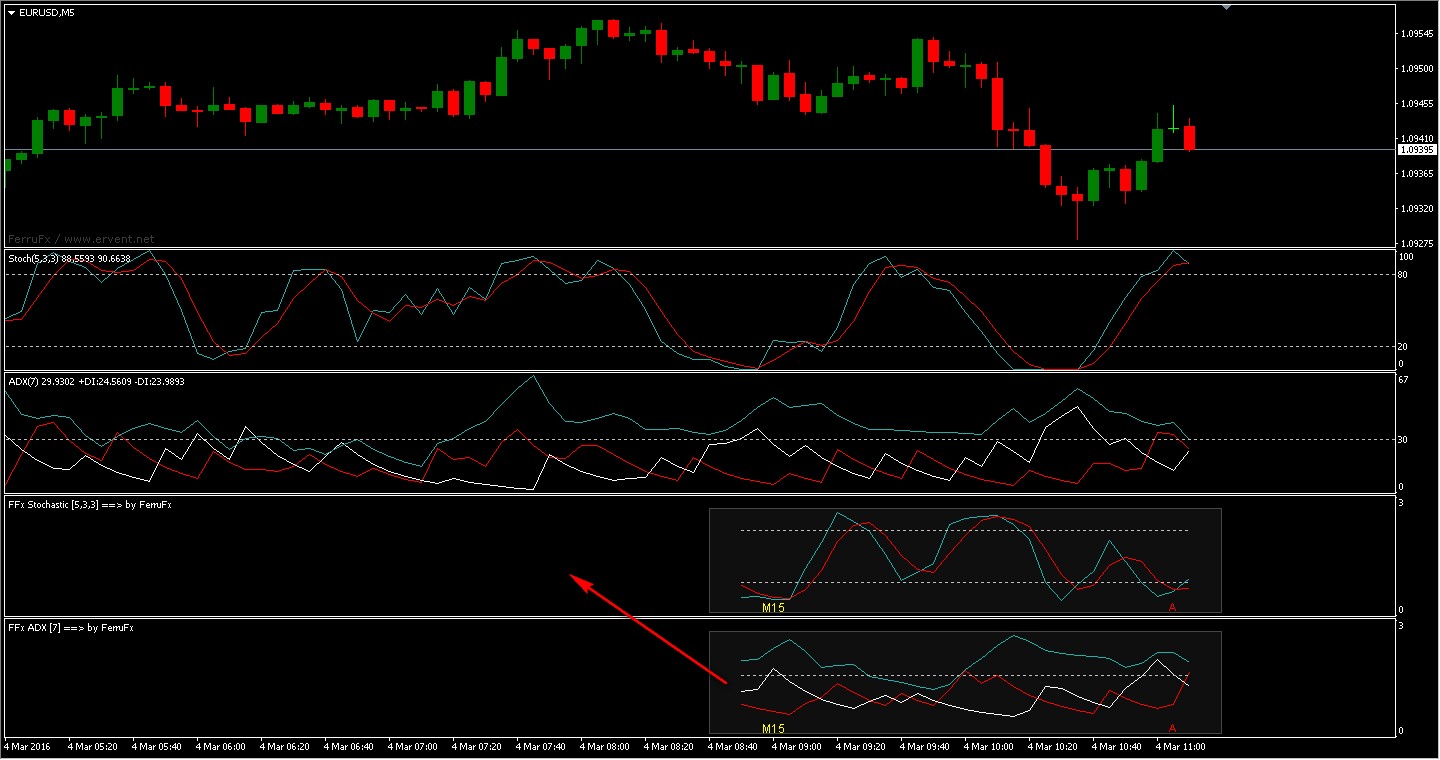
Task: Click price axis value 1.09410
Action: coord(1419,139)
